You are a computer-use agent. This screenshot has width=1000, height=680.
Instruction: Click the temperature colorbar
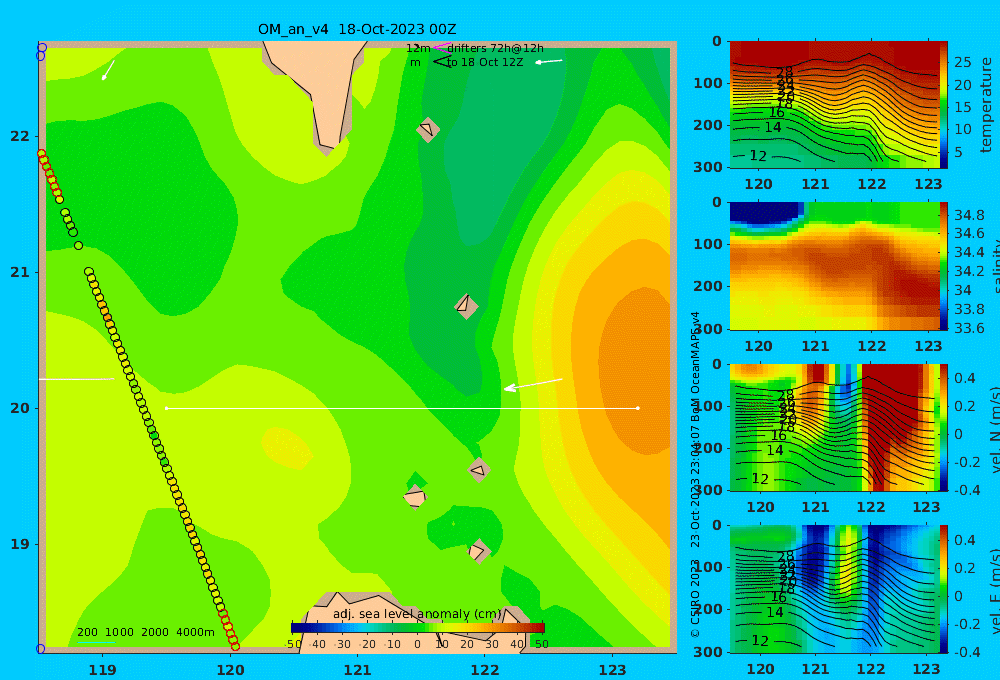[x=944, y=105]
